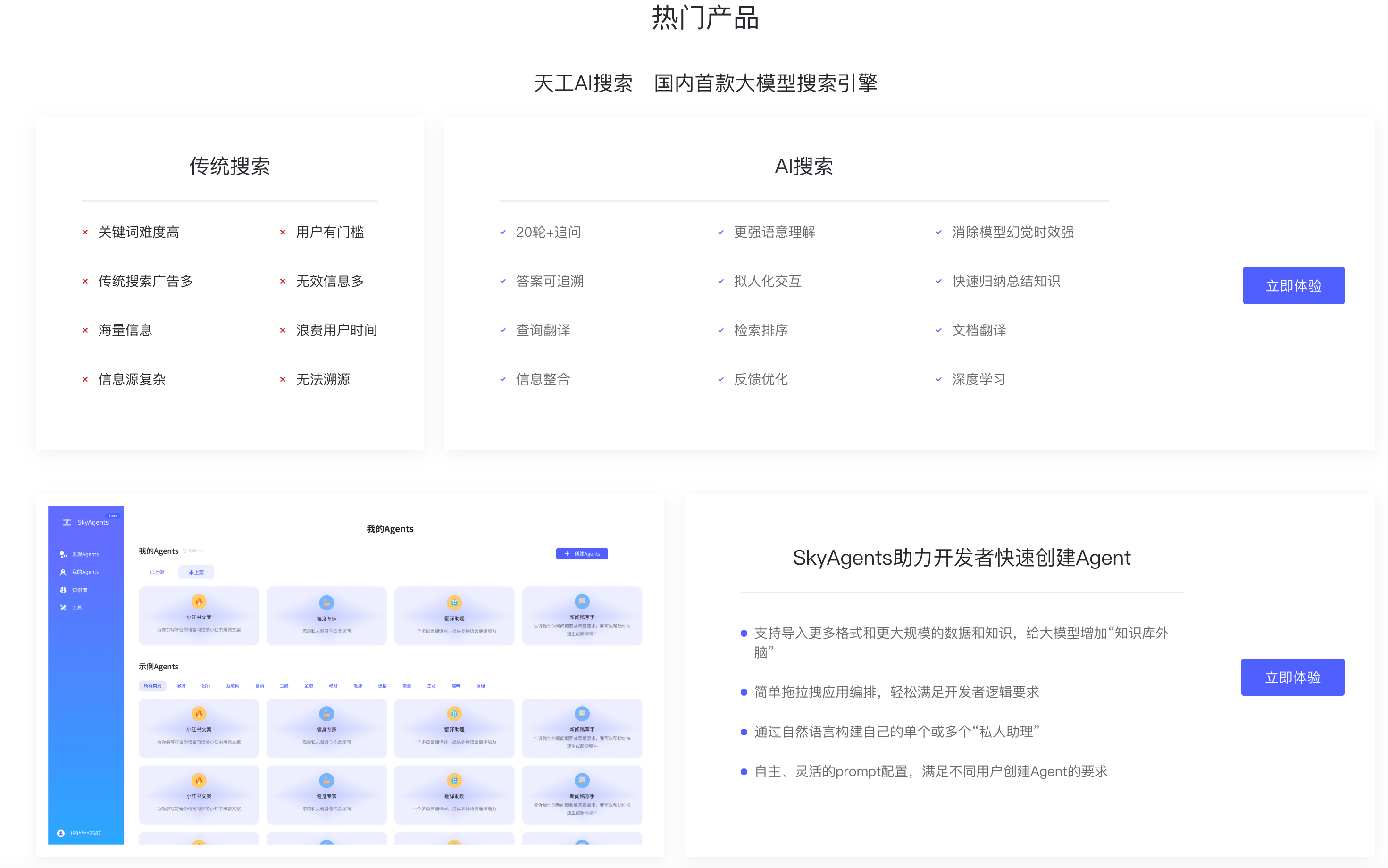The width and height of the screenshot is (1388, 868).
Task: Click the 工具 tools icon in the sidebar
Action: click(x=63, y=608)
